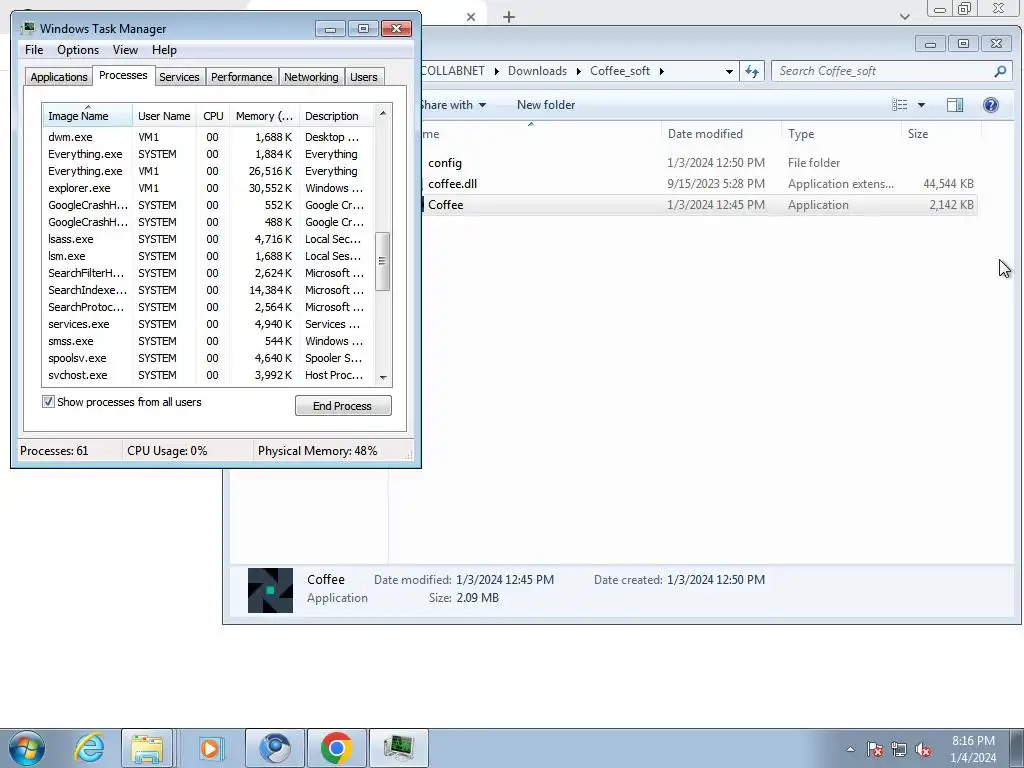The width and height of the screenshot is (1024, 768).
Task: Show hidden tray icons arrow
Action: point(850,750)
